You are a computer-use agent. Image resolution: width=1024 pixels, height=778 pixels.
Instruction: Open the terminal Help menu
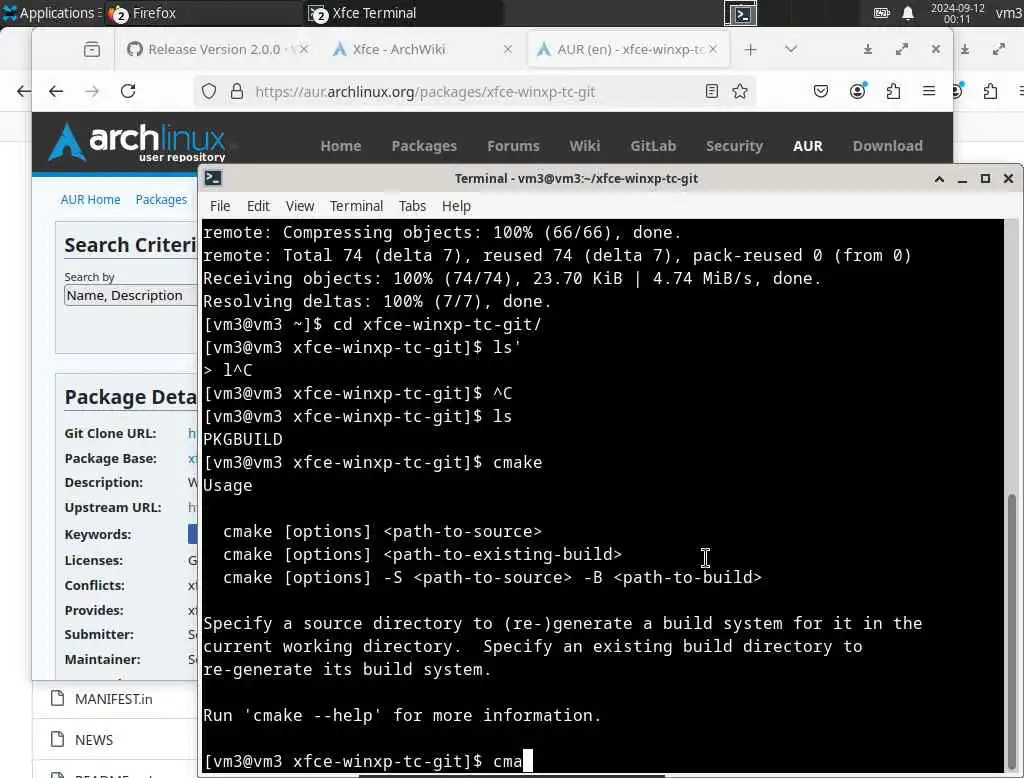click(x=456, y=206)
